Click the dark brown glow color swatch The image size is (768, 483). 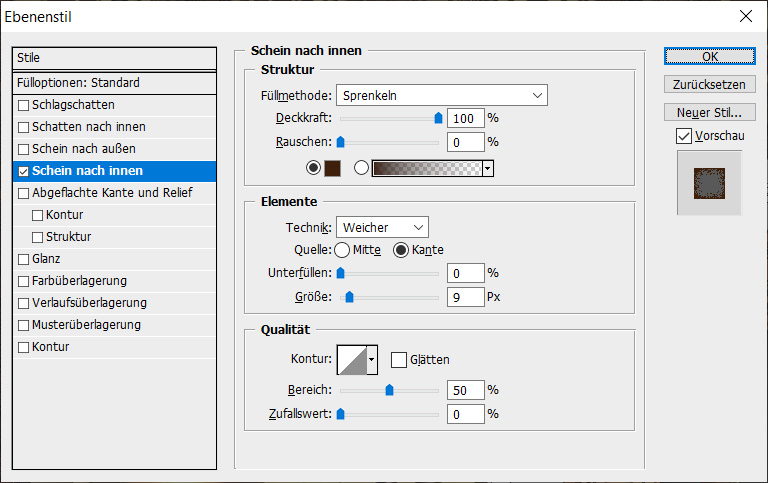tap(332, 168)
